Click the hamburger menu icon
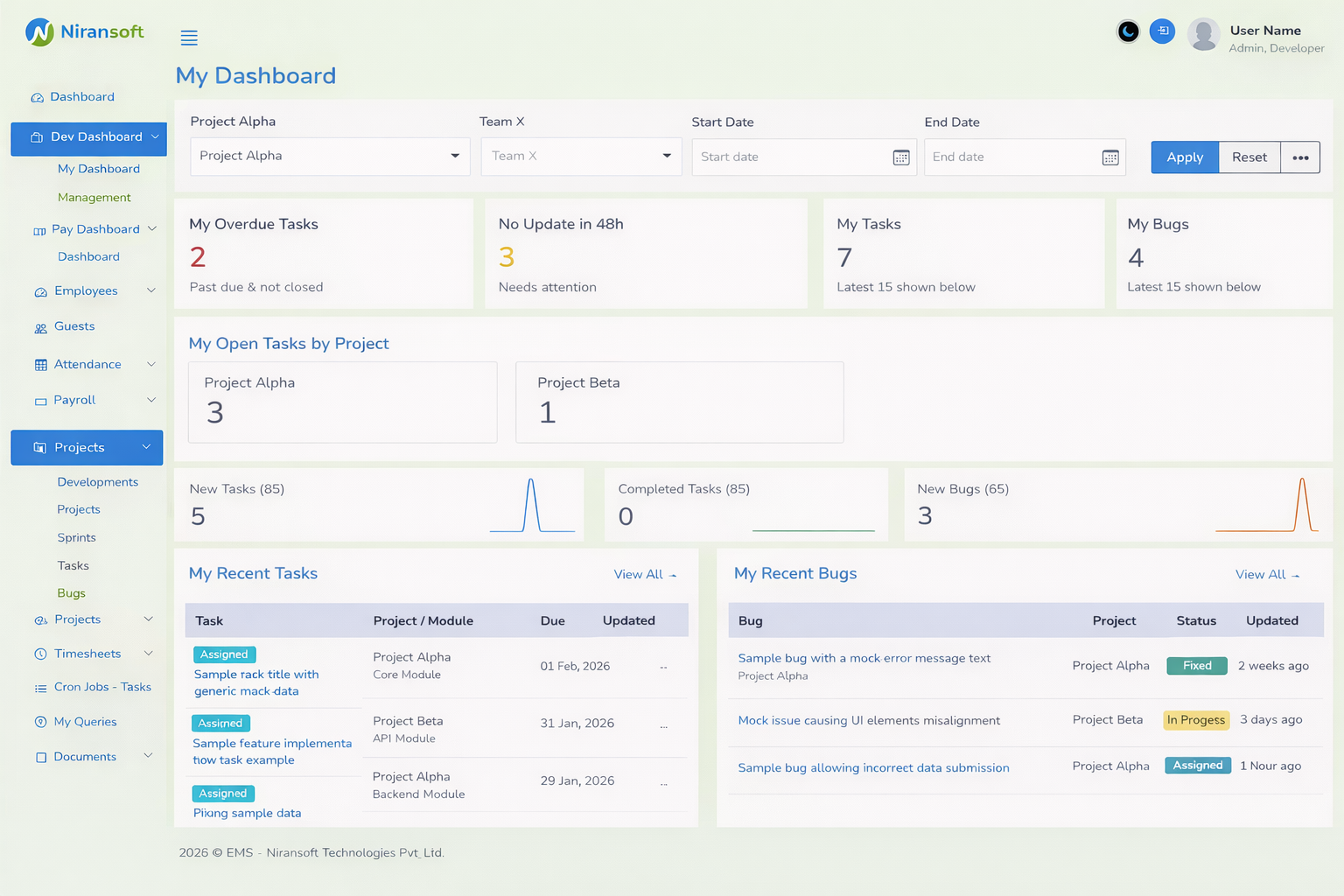The width and height of the screenshot is (1344, 896). [189, 38]
